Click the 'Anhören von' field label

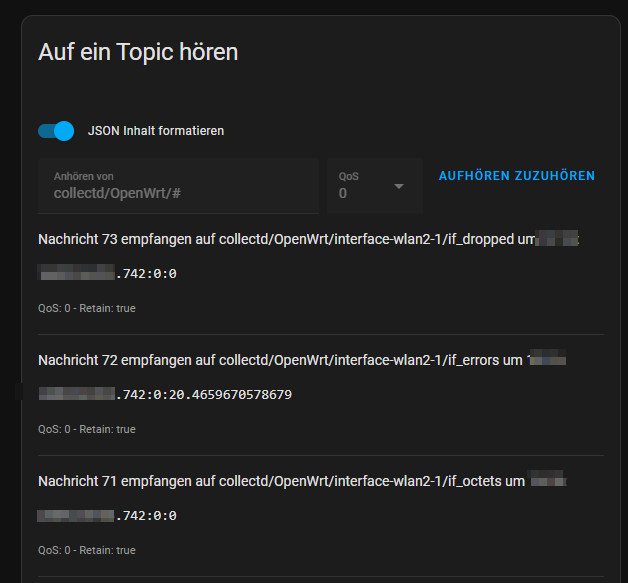[x=84, y=176]
